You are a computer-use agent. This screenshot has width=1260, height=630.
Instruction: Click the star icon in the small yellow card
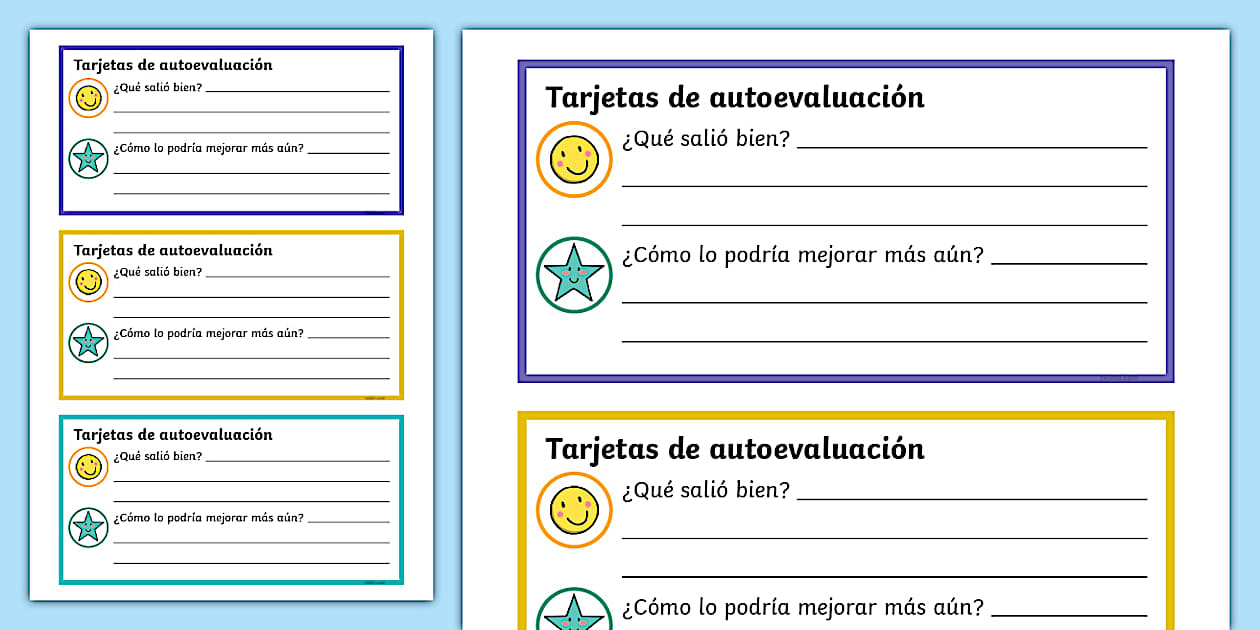tap(88, 343)
